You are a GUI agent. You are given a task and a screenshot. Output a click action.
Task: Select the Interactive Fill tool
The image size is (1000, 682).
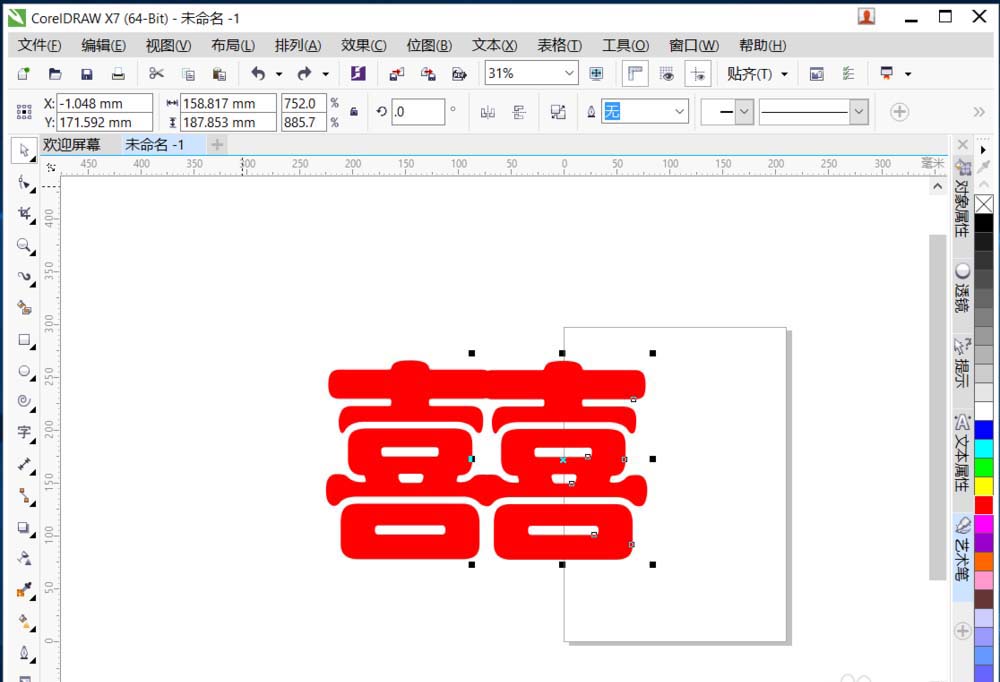(x=24, y=621)
